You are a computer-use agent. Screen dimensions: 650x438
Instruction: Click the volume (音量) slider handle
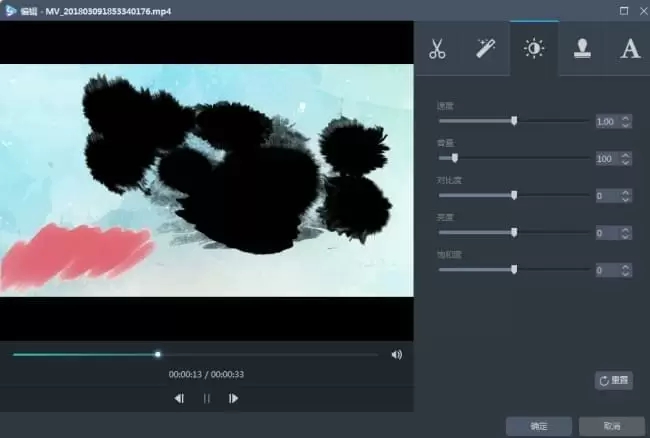click(x=455, y=158)
